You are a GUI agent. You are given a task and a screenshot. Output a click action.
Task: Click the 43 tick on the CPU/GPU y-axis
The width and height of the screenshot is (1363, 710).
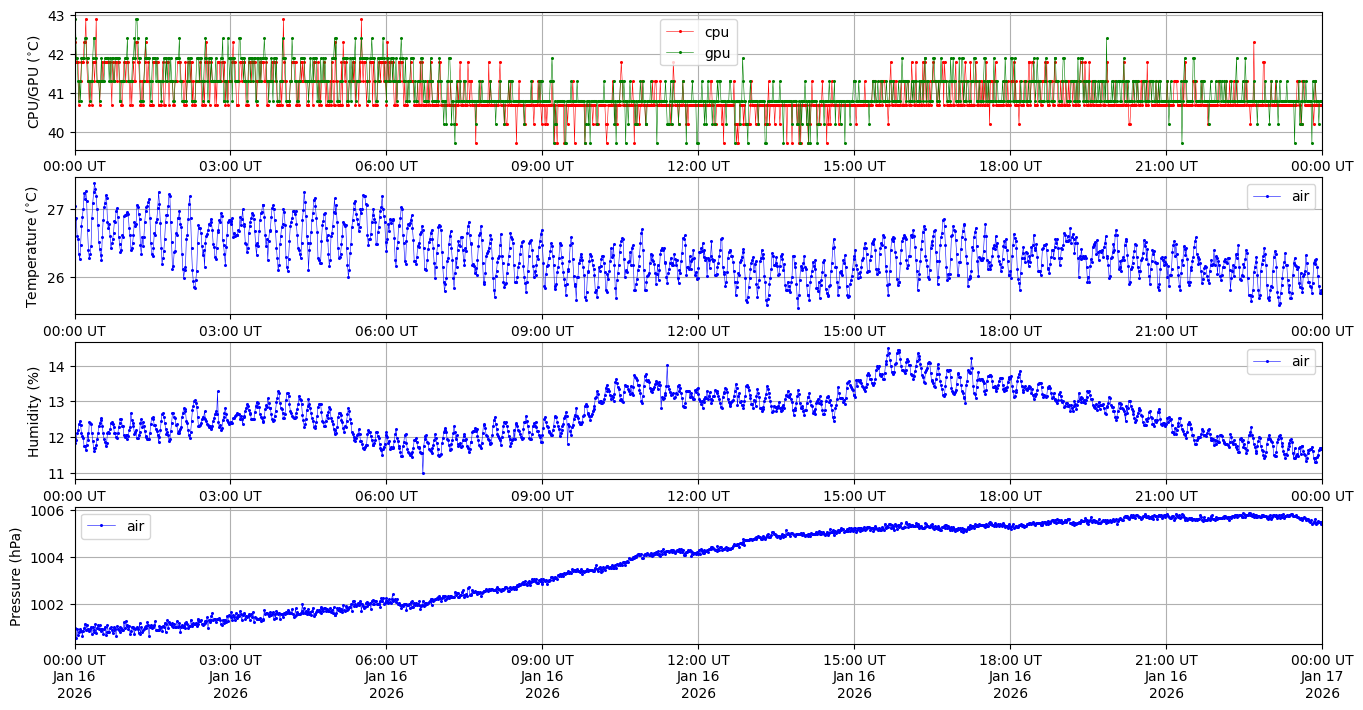tap(56, 17)
